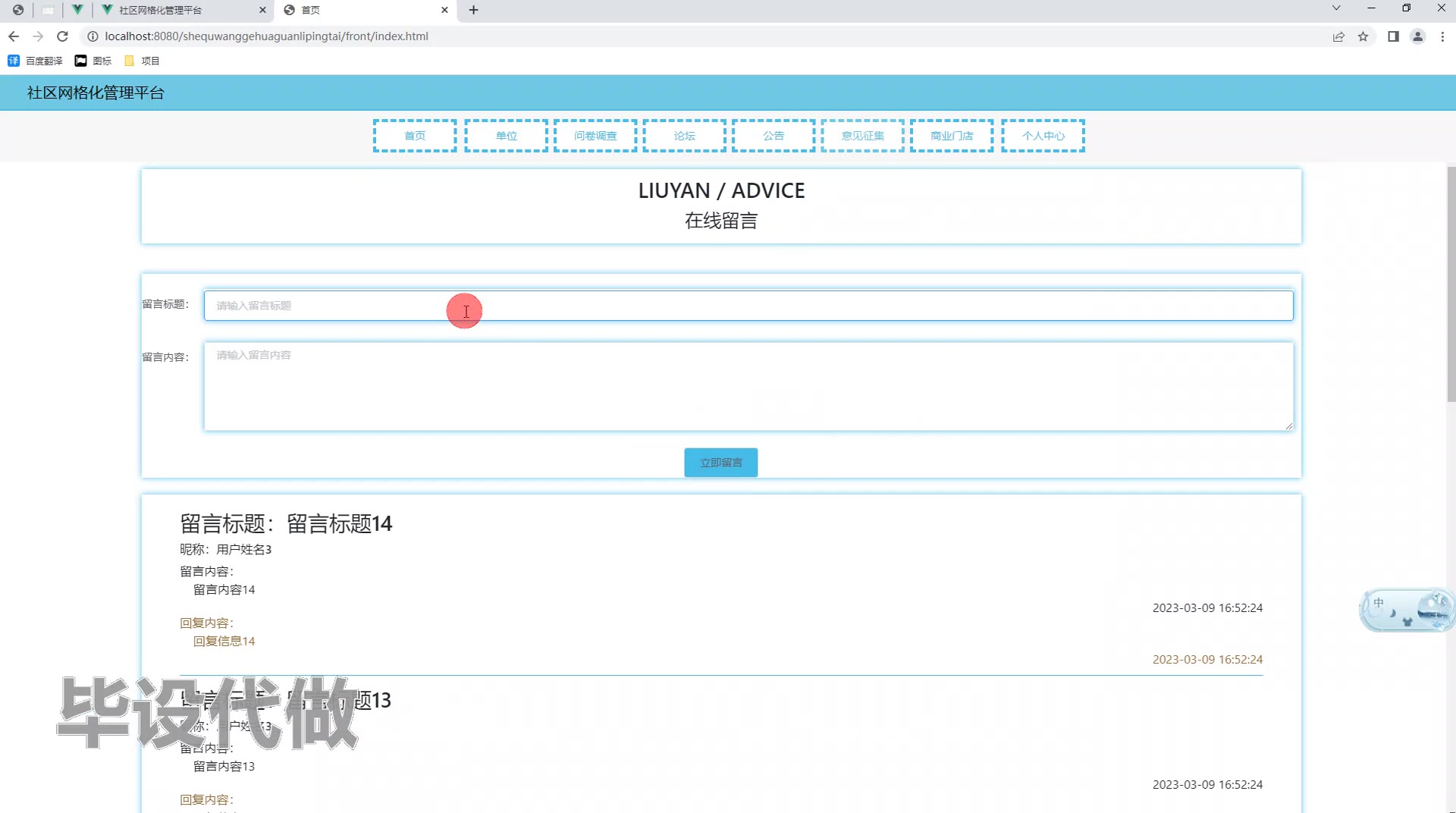Screen dimensions: 1456x813
Task: Select the 昵称：用户姓名3 line under 留言标题14
Action: (x=225, y=549)
